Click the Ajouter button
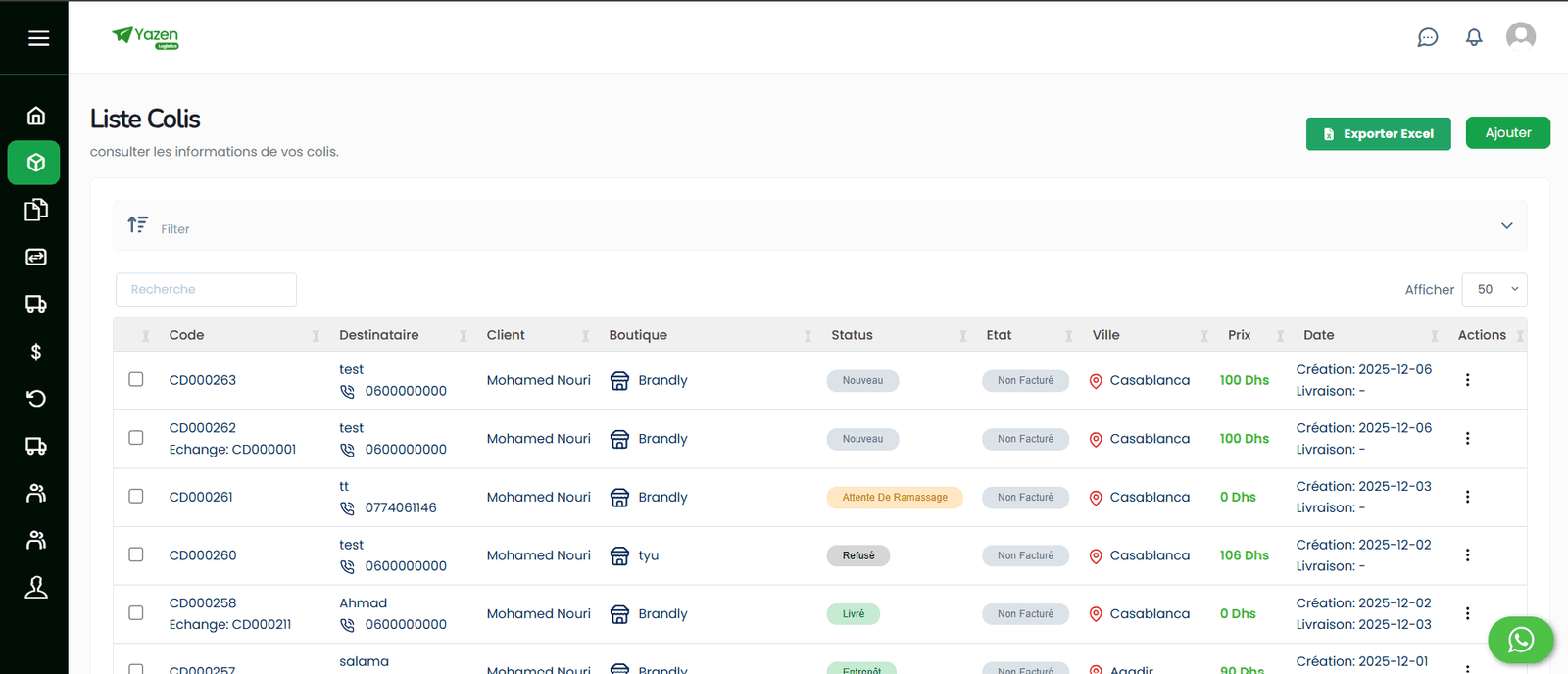The width and height of the screenshot is (1568, 674). coord(1507,133)
